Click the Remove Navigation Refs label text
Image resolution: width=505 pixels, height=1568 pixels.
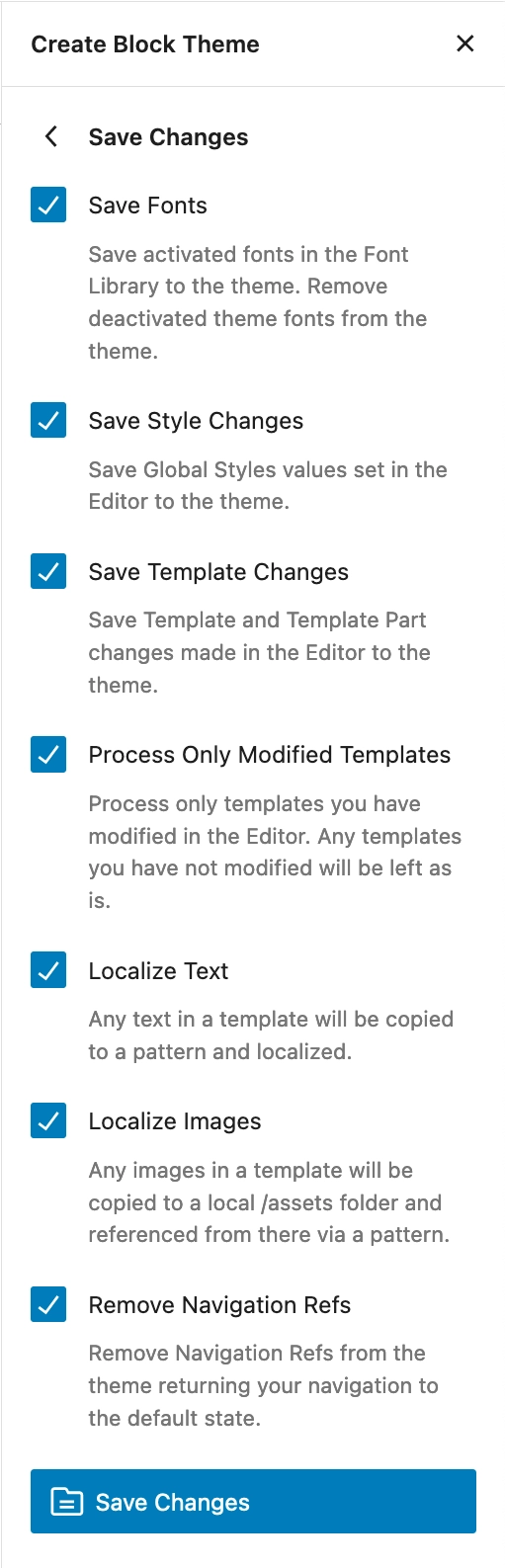pos(219,1305)
